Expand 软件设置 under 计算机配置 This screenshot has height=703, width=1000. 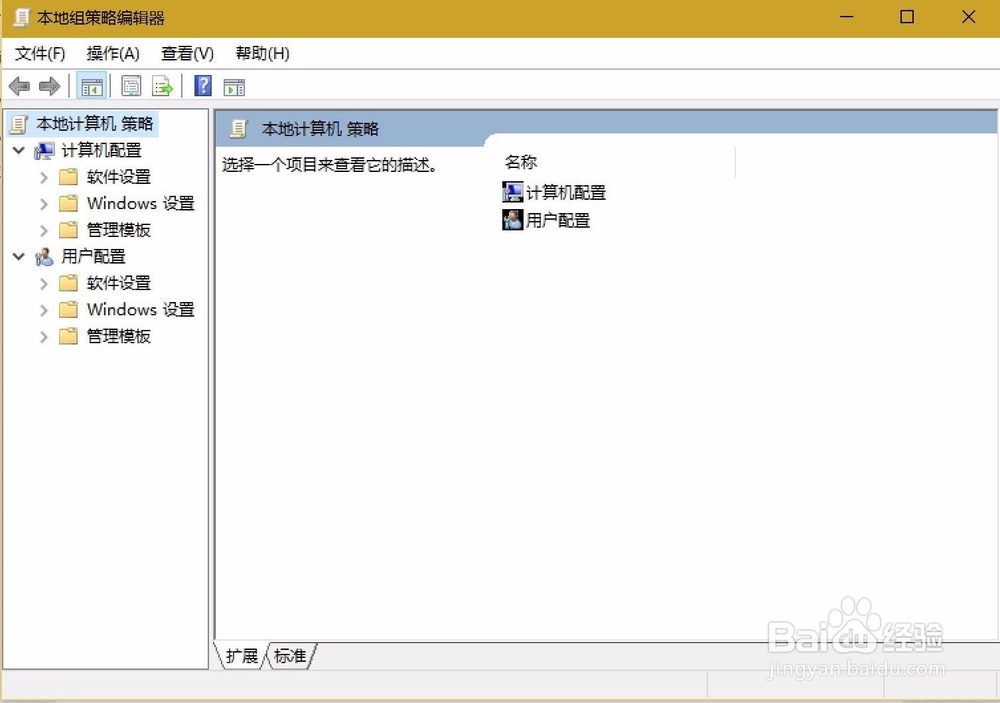pos(43,177)
